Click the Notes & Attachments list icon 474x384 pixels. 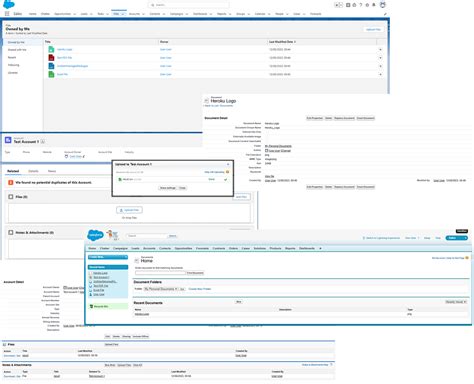click(x=11, y=232)
